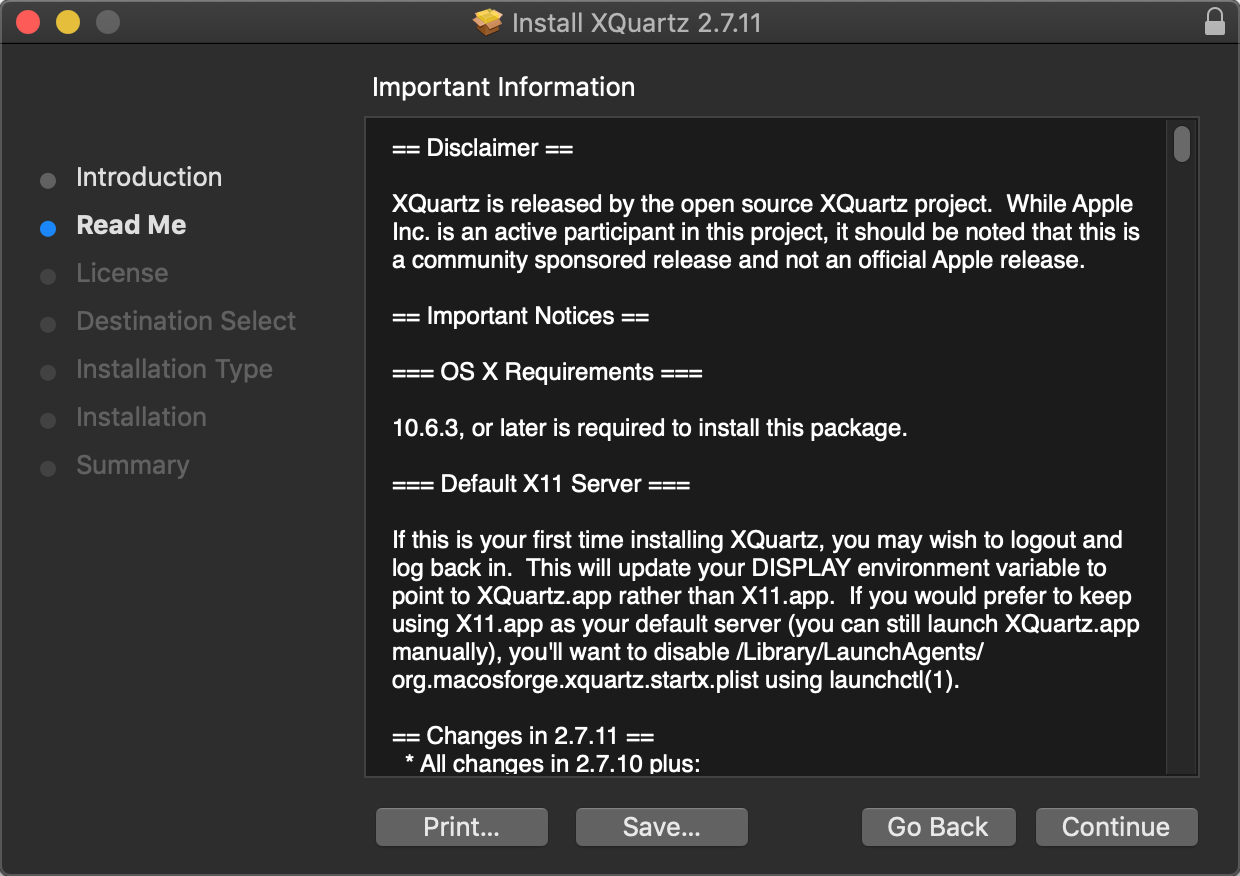The height and width of the screenshot is (876, 1240).
Task: Select the License step label
Action: click(x=122, y=273)
